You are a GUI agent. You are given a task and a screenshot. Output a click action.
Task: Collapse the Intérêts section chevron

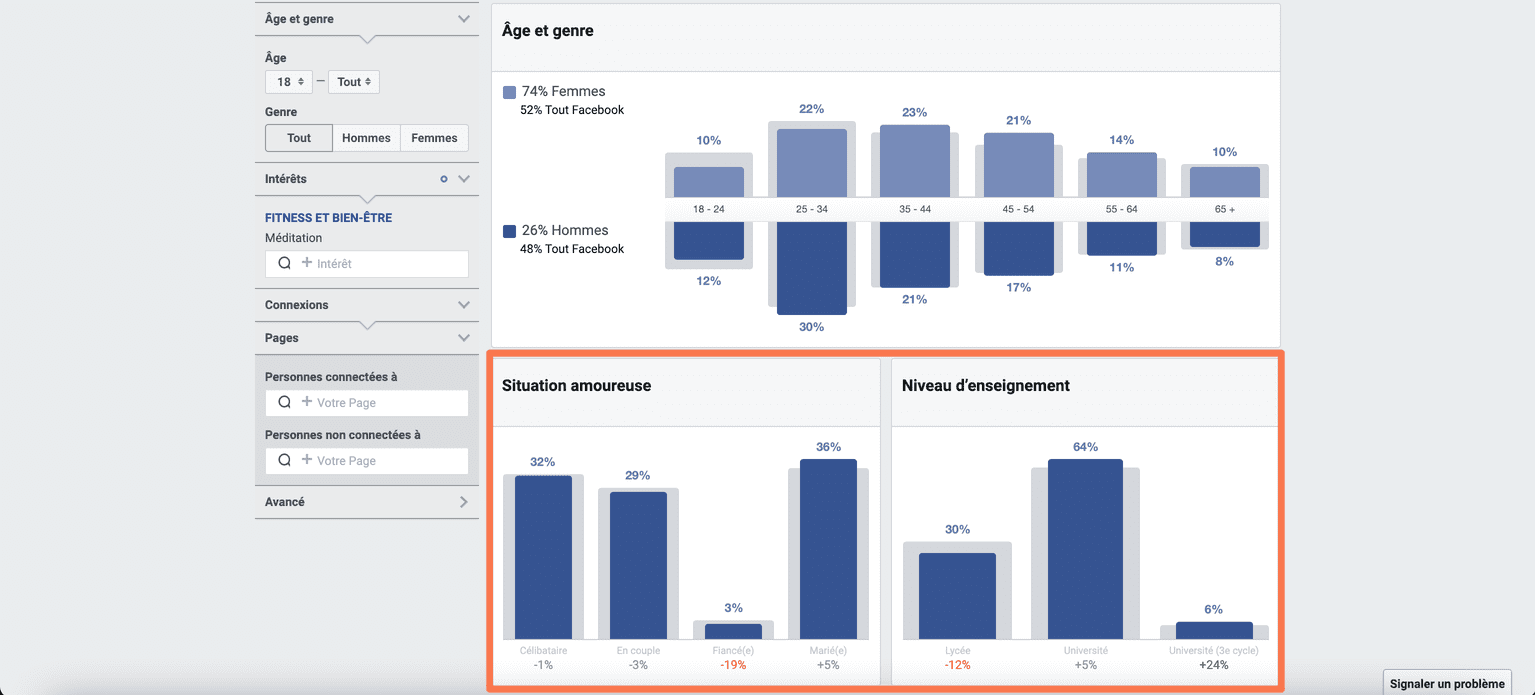click(x=463, y=179)
